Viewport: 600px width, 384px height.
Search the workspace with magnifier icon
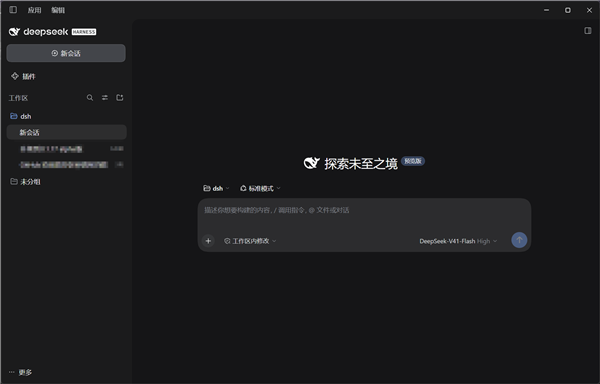pyautogui.click(x=90, y=98)
